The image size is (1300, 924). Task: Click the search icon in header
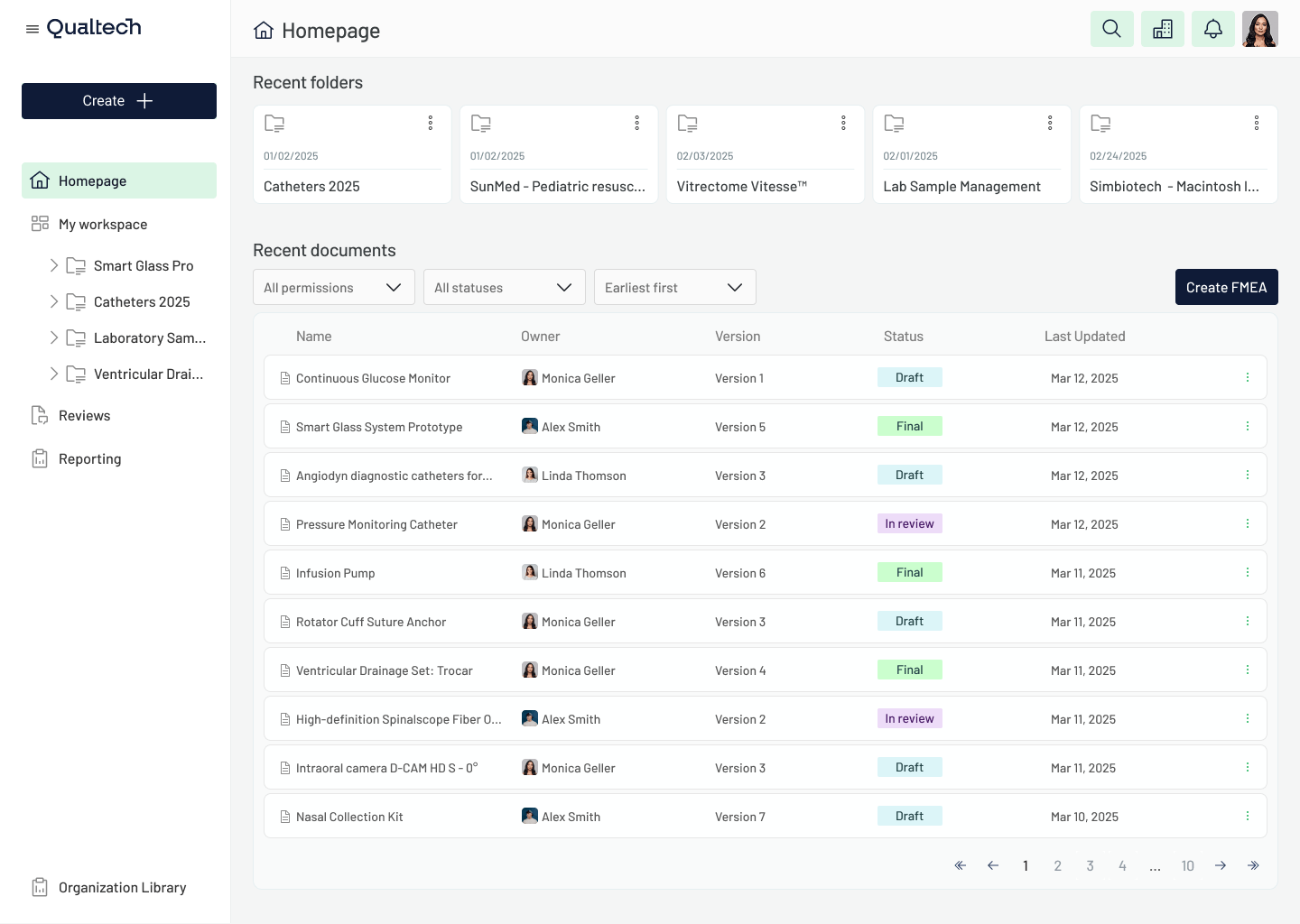click(1111, 29)
